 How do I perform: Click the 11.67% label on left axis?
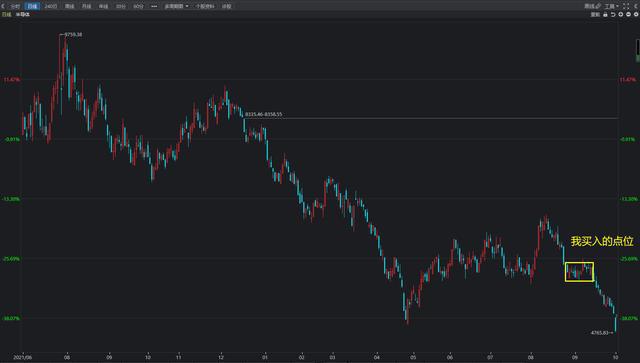[x=11, y=80]
